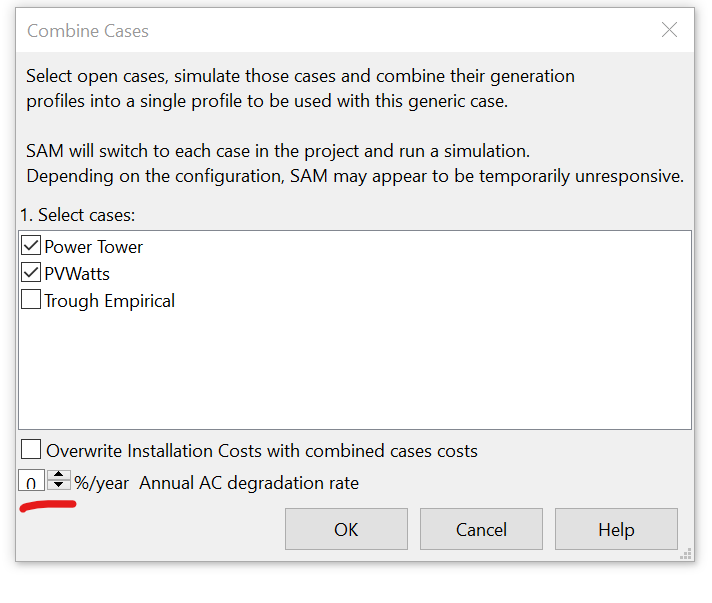Confirm with the OK button
The width and height of the screenshot is (712, 603).
pos(346,529)
